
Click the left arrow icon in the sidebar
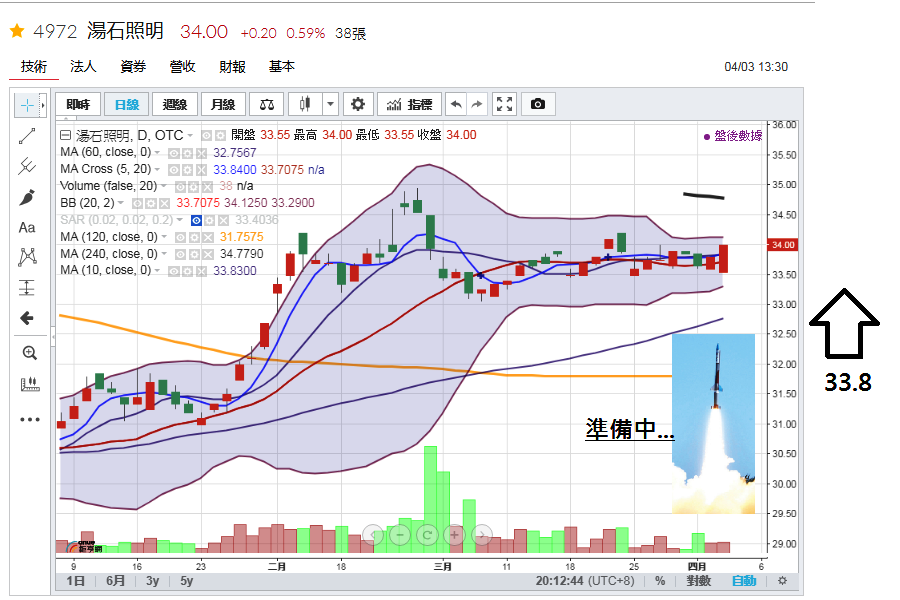[x=27, y=318]
